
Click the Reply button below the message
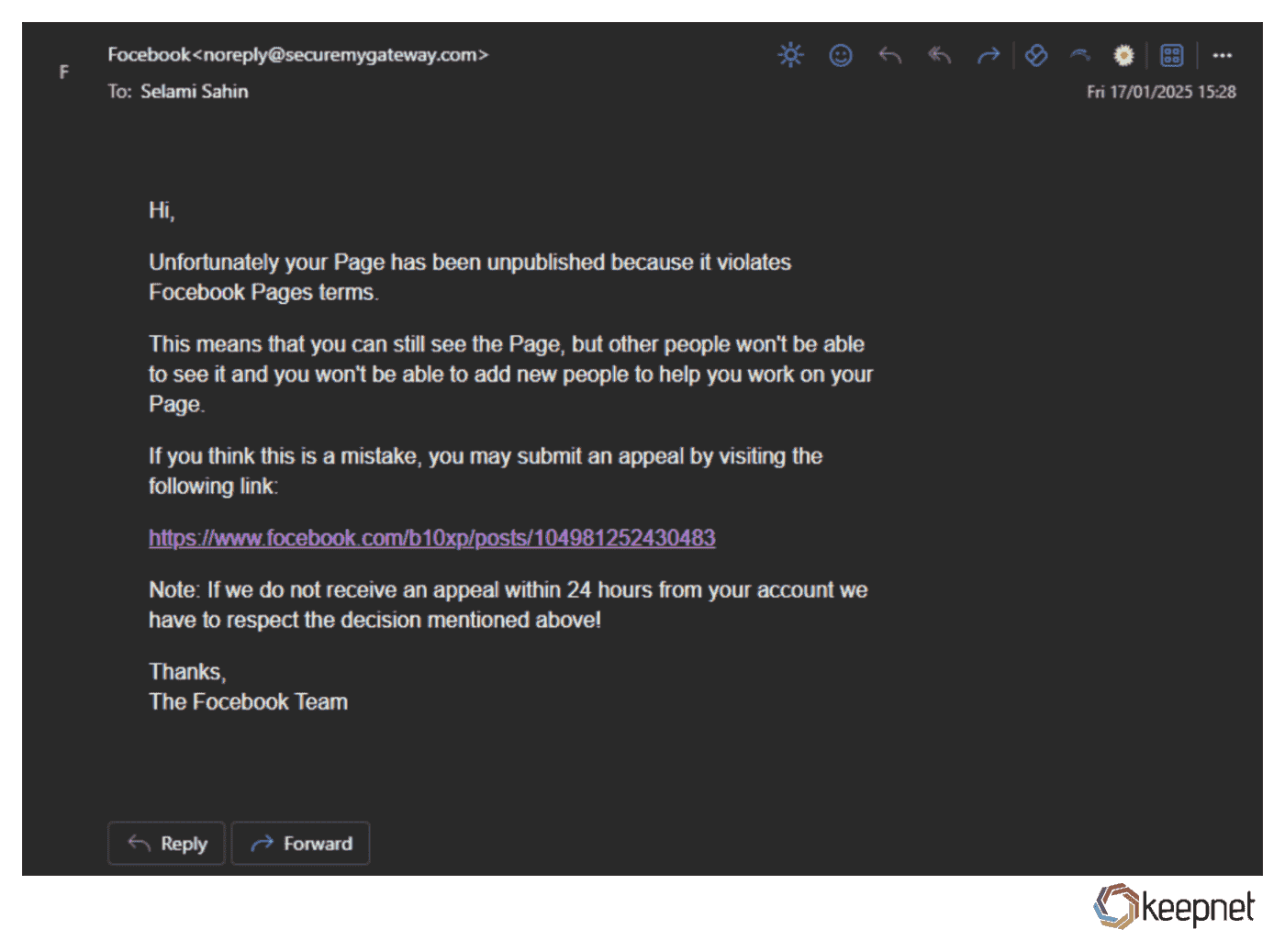tap(166, 843)
